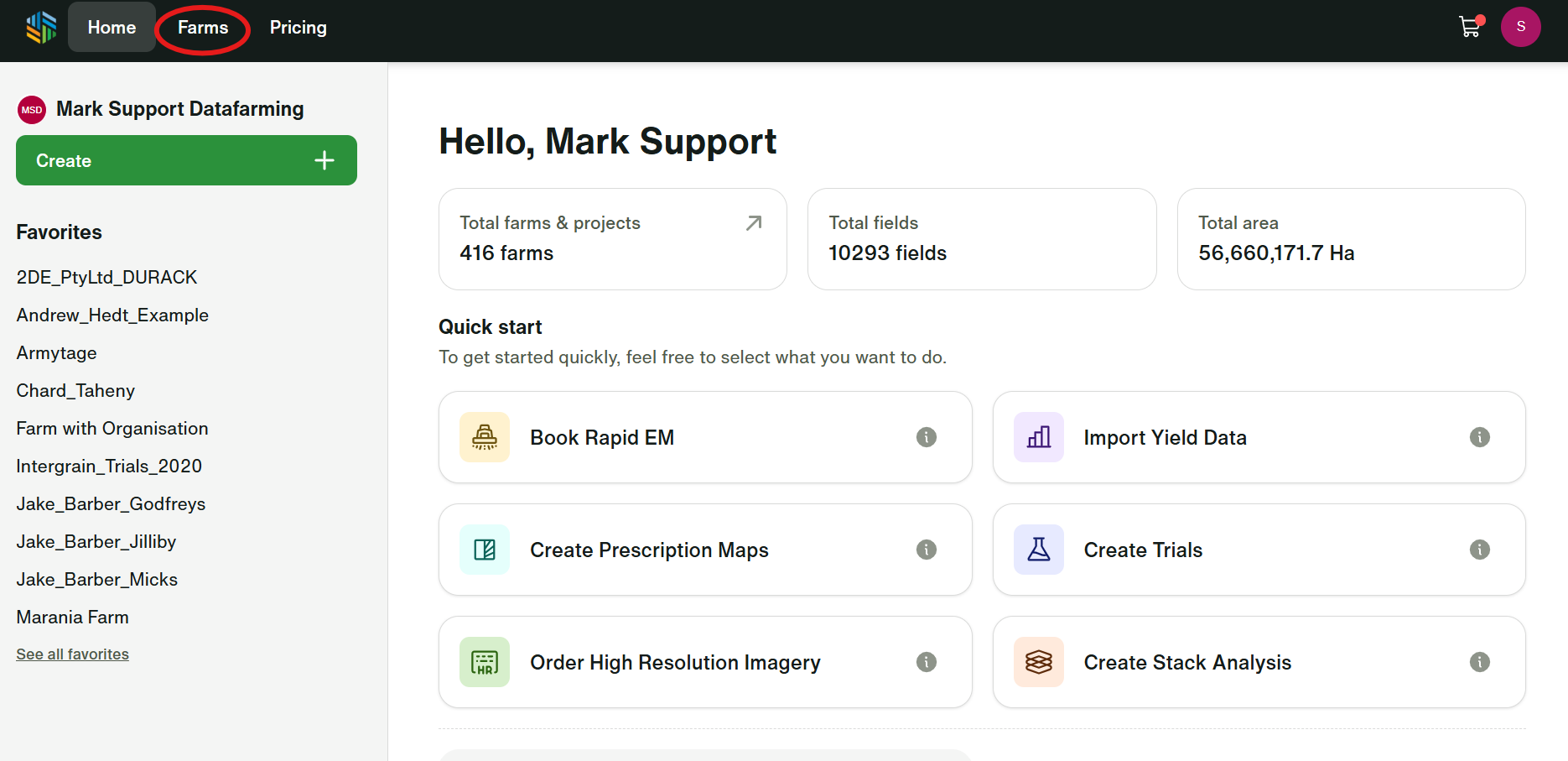Open the user profile avatar menu
This screenshot has height=761, width=1568.
1520,27
